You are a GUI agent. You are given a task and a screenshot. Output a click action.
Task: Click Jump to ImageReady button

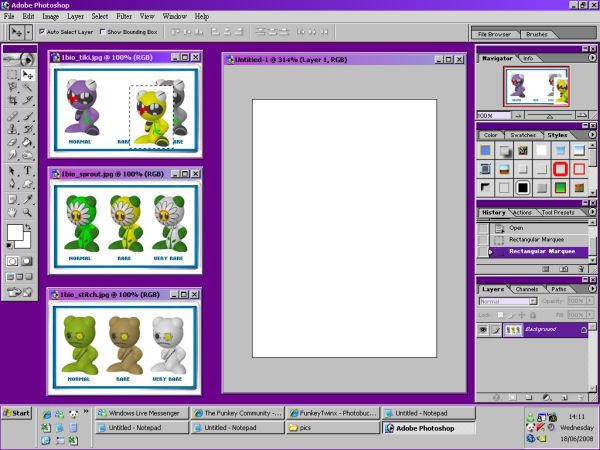pyautogui.click(x=20, y=292)
